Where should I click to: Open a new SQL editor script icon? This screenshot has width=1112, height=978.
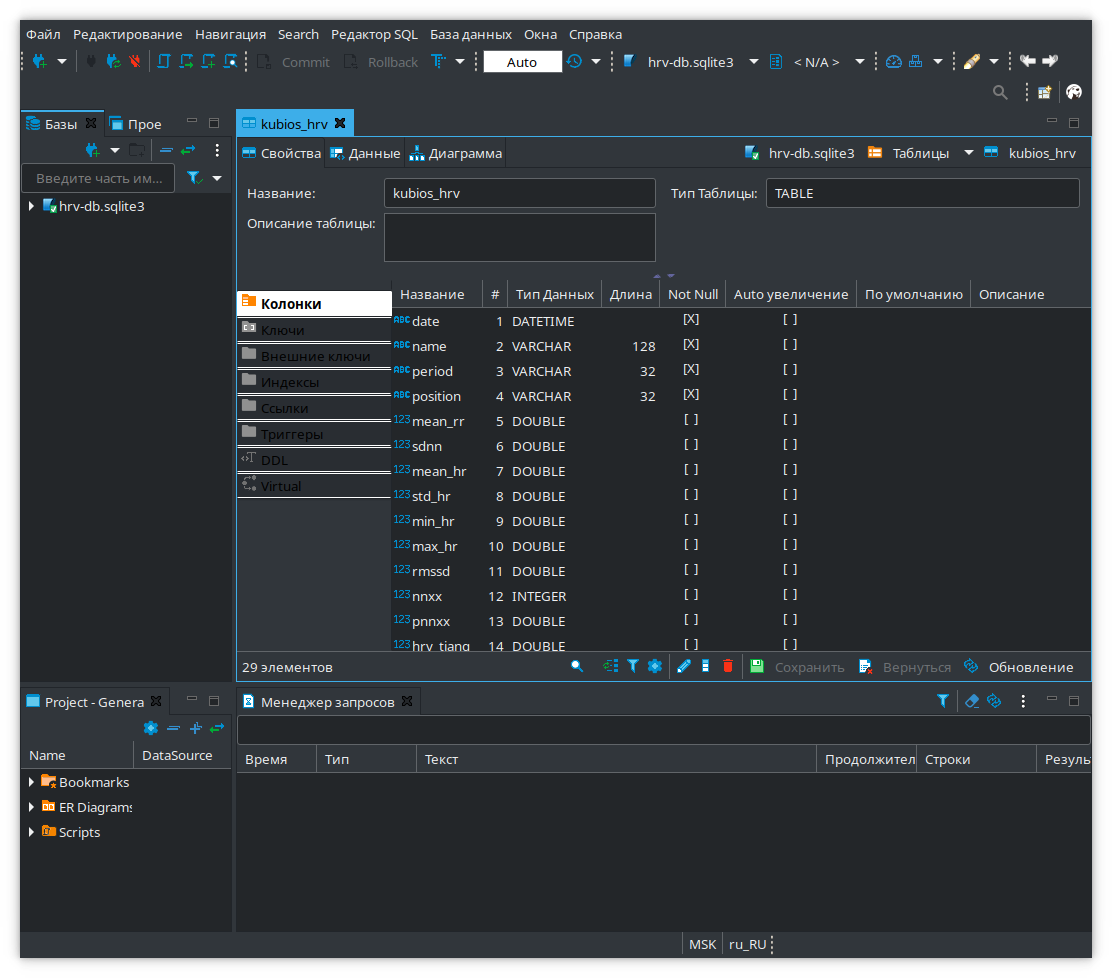163,62
